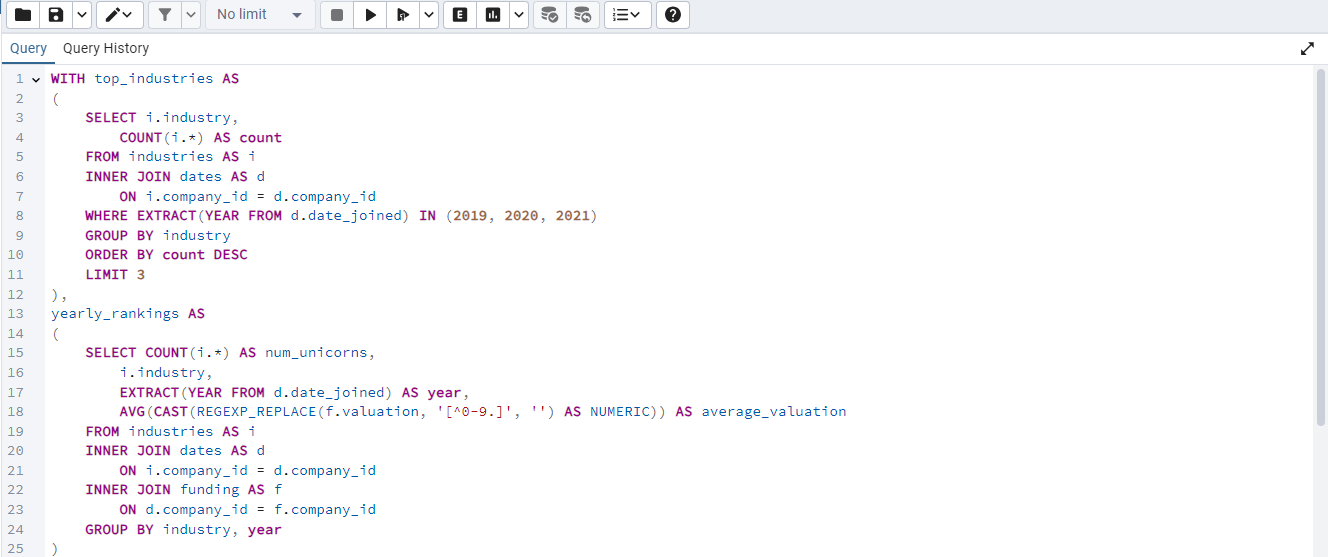Stop the running query
1328x557 pixels.
[337, 15]
